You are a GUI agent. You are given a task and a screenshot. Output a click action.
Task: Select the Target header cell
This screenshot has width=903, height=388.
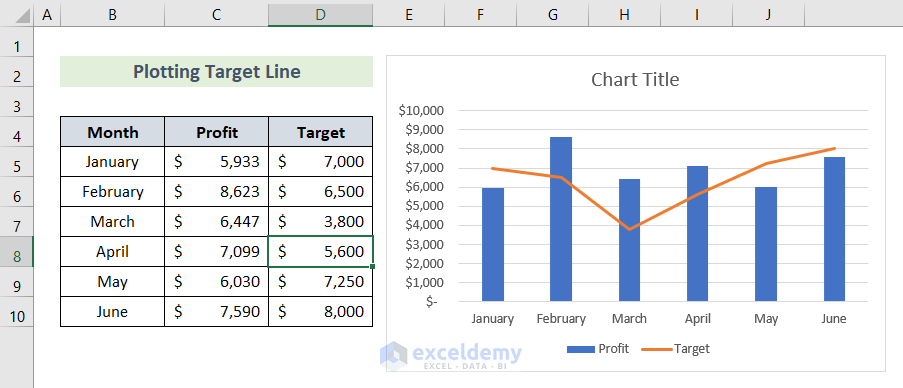[321, 132]
